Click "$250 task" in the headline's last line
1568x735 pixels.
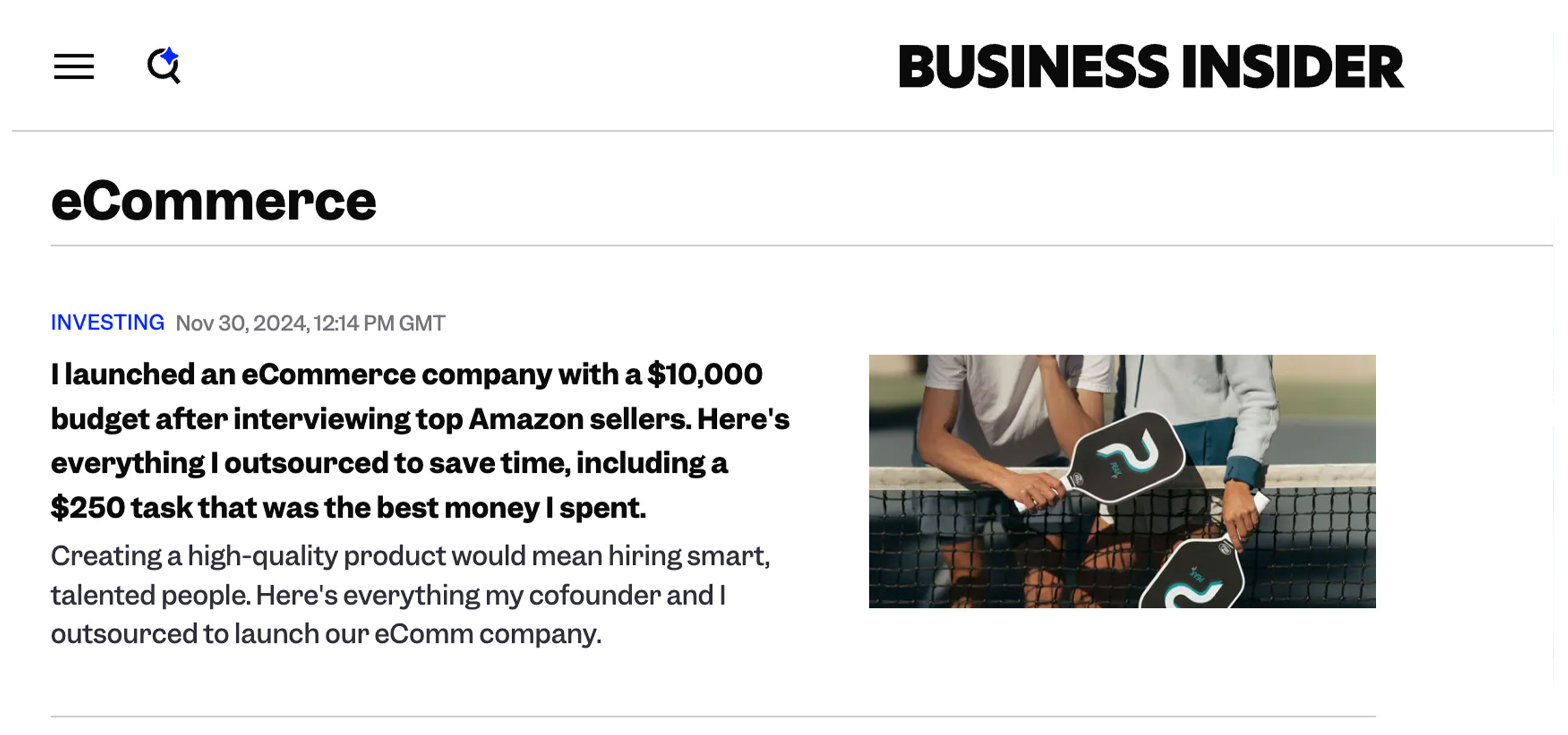tap(122, 507)
